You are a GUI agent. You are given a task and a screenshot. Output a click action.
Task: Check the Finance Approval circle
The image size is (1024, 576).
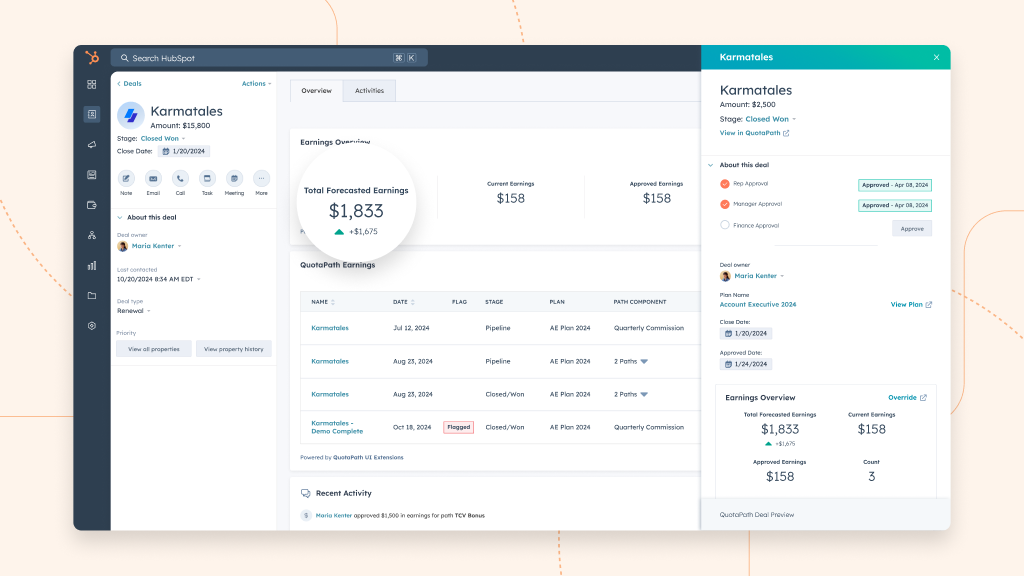click(x=725, y=225)
